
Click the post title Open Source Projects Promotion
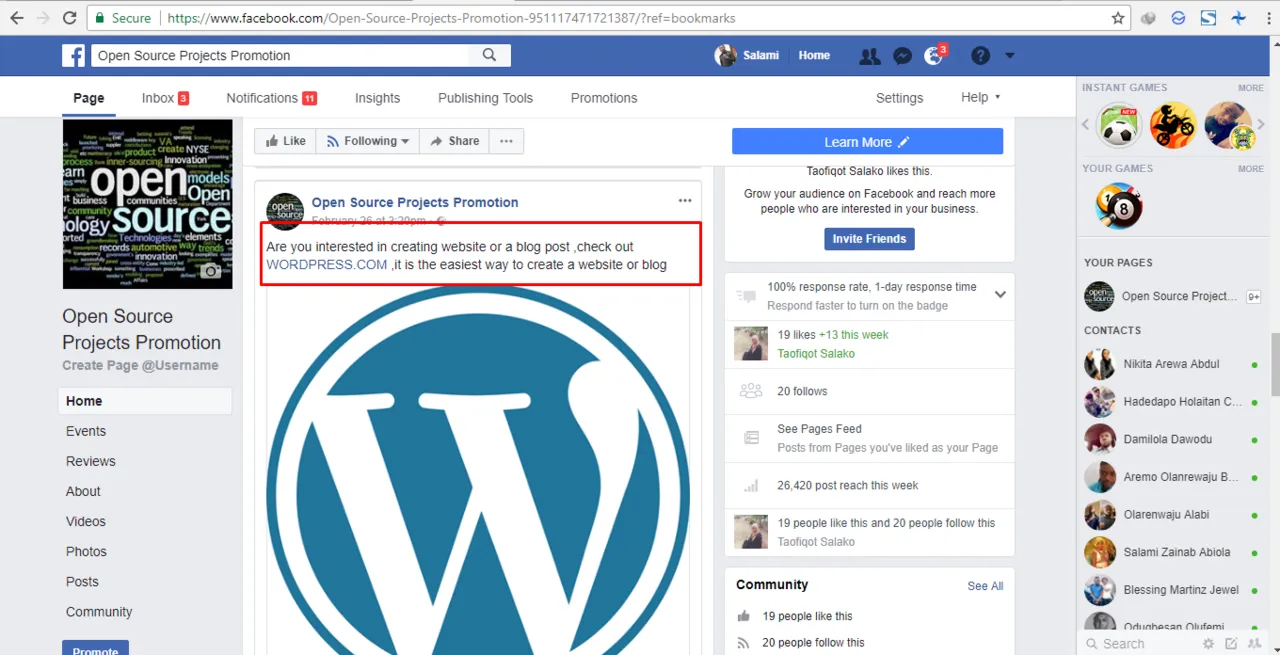(x=415, y=202)
